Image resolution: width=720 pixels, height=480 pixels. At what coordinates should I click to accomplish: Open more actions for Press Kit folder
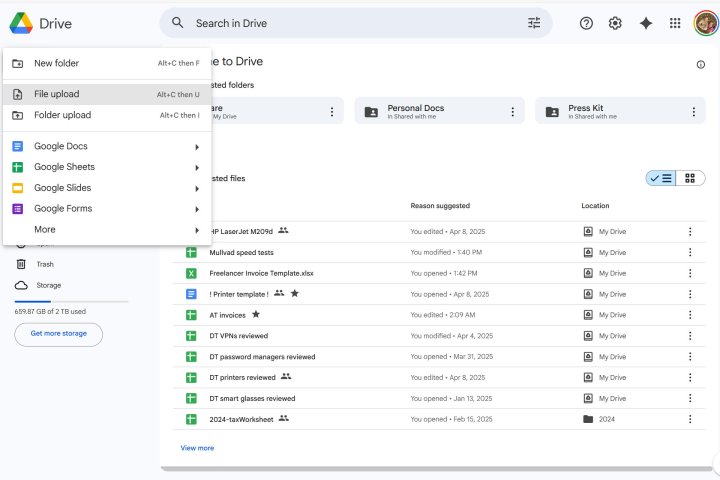coord(693,112)
